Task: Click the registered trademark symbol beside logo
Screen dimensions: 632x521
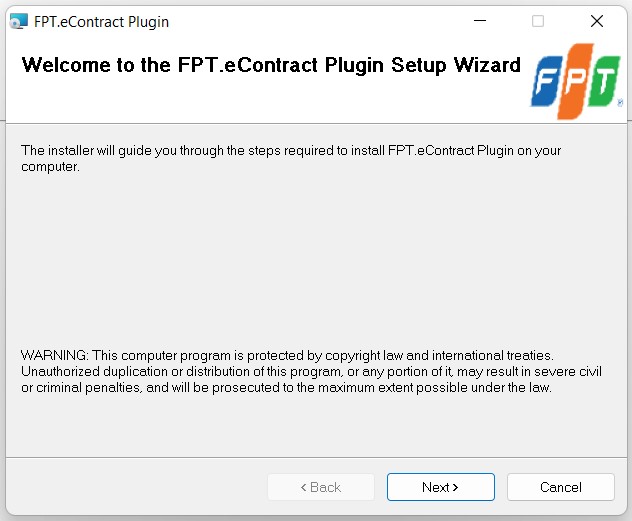Action: pos(620,102)
